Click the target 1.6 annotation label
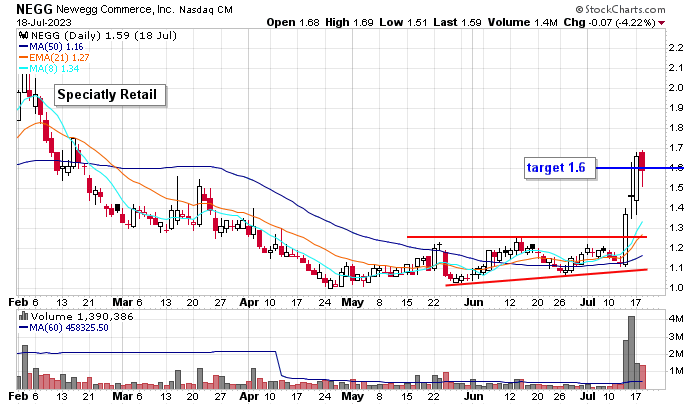Image resolution: width=700 pixels, height=405 pixels. click(x=560, y=167)
